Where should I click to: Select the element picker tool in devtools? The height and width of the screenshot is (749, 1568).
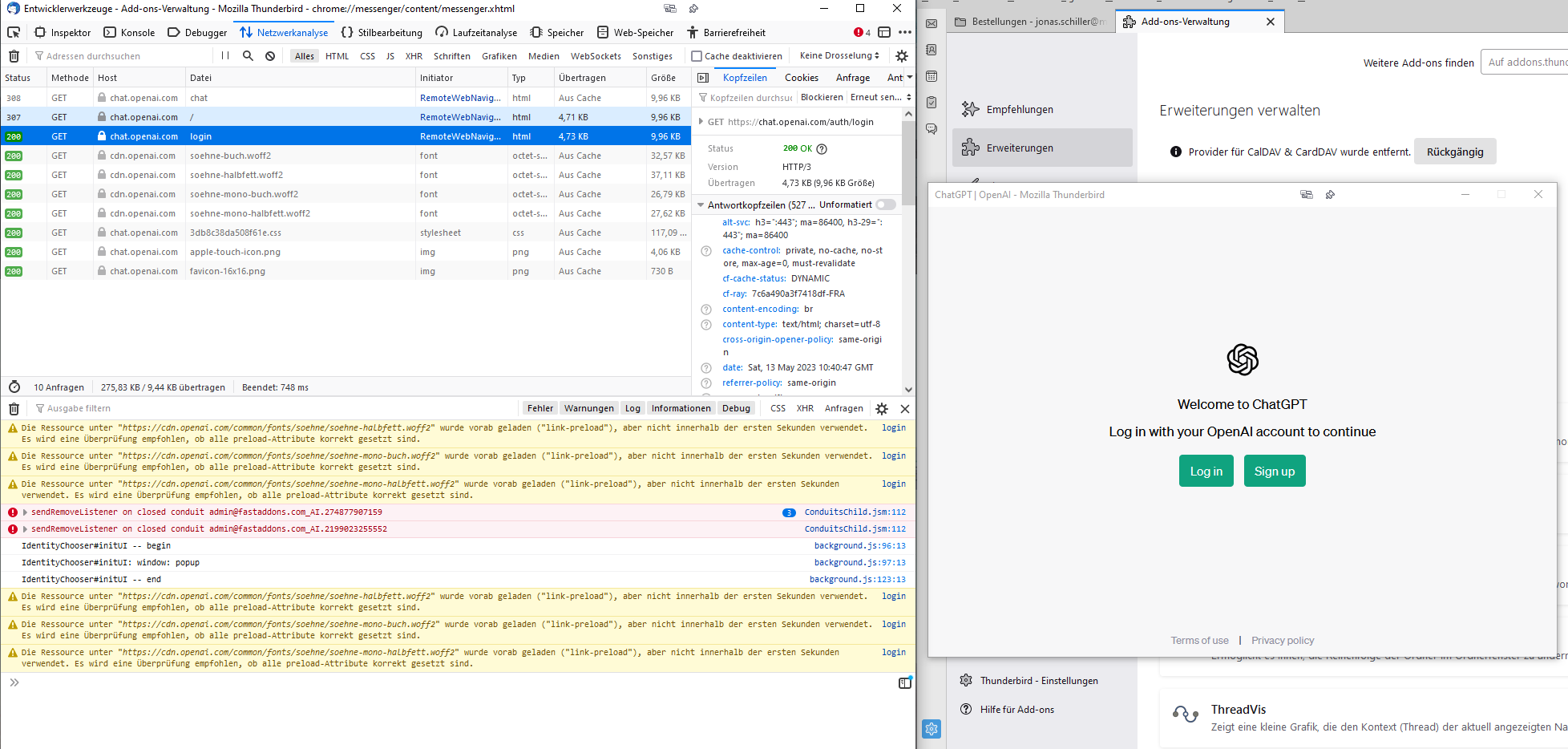coord(13,33)
